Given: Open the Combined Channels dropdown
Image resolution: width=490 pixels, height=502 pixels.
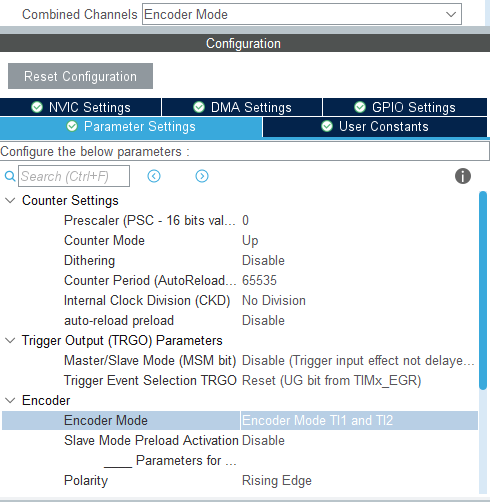Looking at the screenshot, I should coord(302,14).
